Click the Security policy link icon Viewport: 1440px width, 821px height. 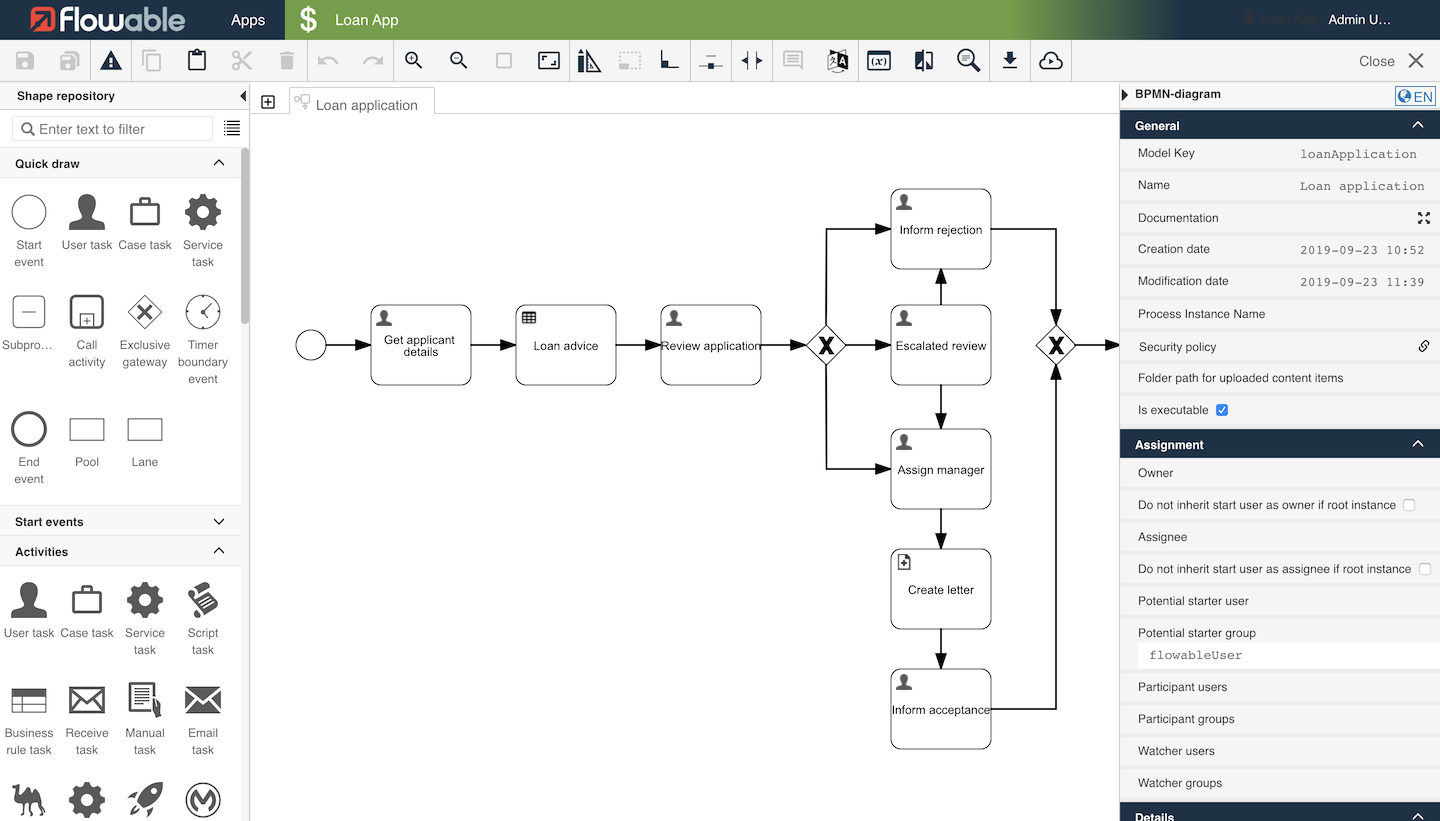(x=1424, y=346)
